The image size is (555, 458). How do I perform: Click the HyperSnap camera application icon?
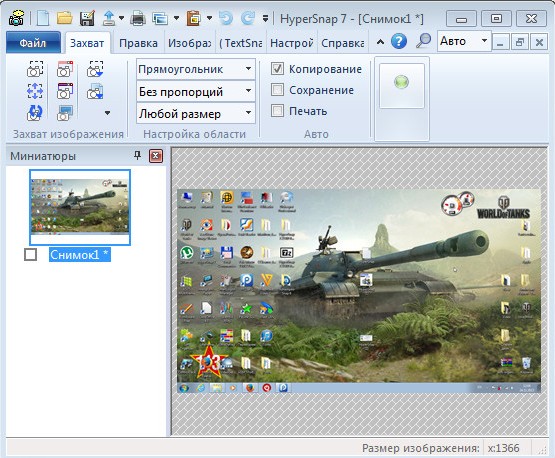point(16,18)
